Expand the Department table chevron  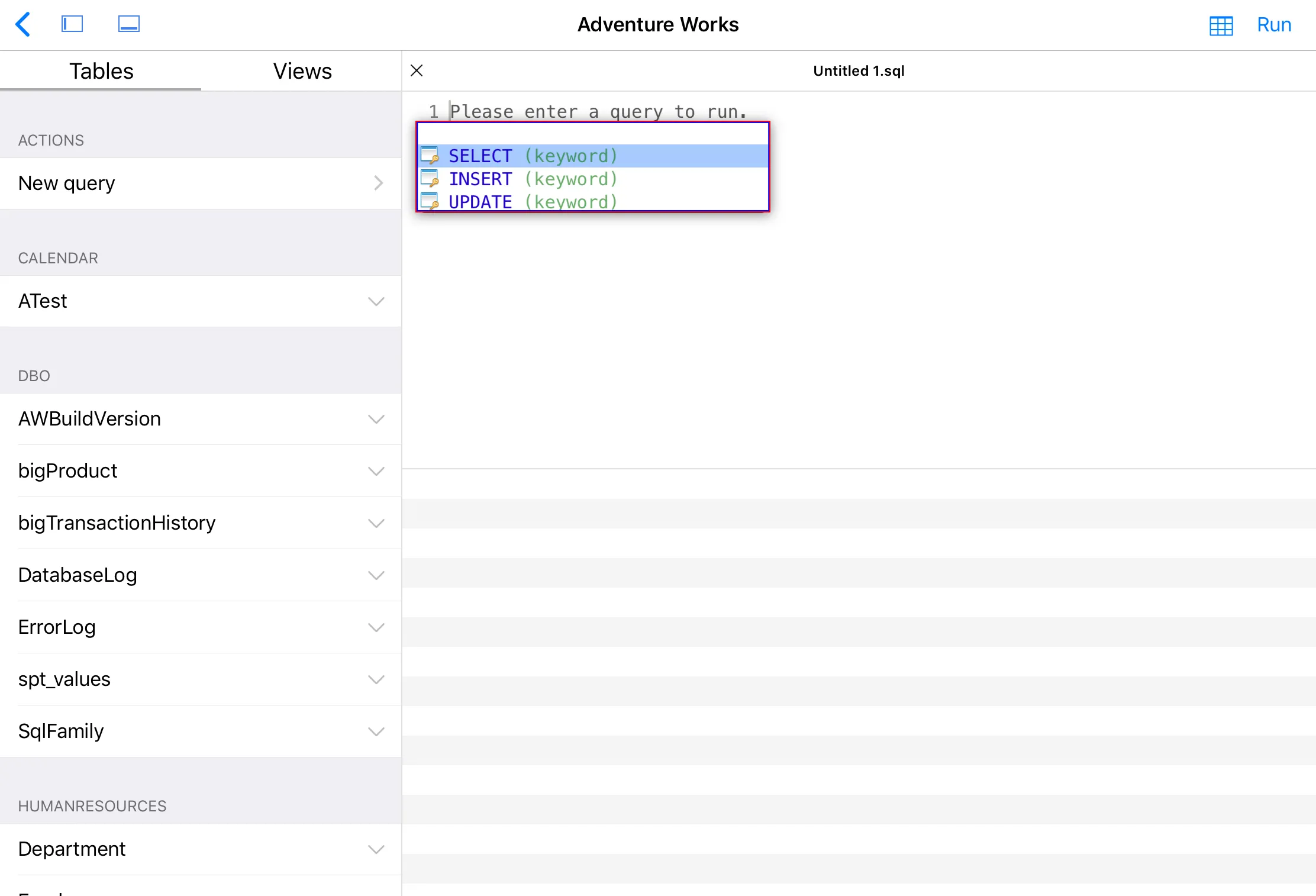pos(376,849)
